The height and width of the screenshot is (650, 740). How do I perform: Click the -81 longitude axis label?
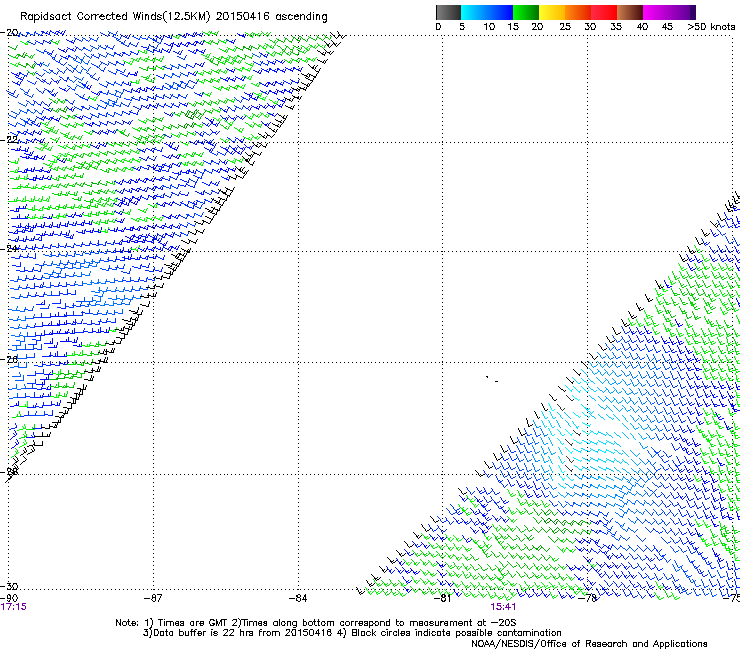click(443, 598)
